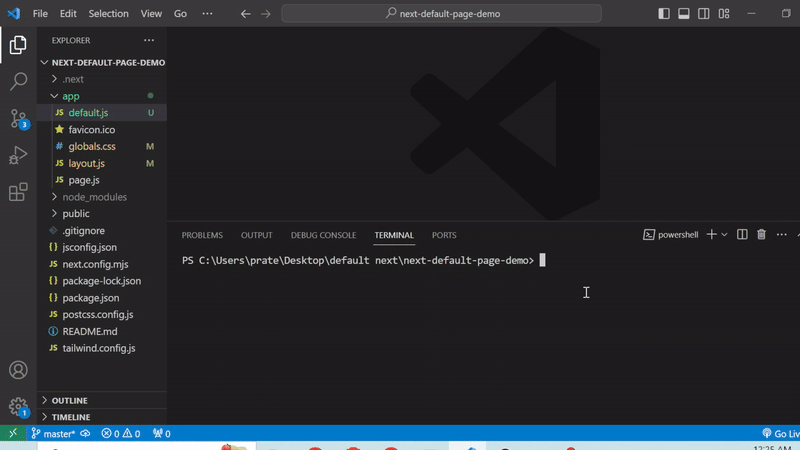800x450 pixels.
Task: Toggle the primary side bar layout icon
Action: [664, 14]
